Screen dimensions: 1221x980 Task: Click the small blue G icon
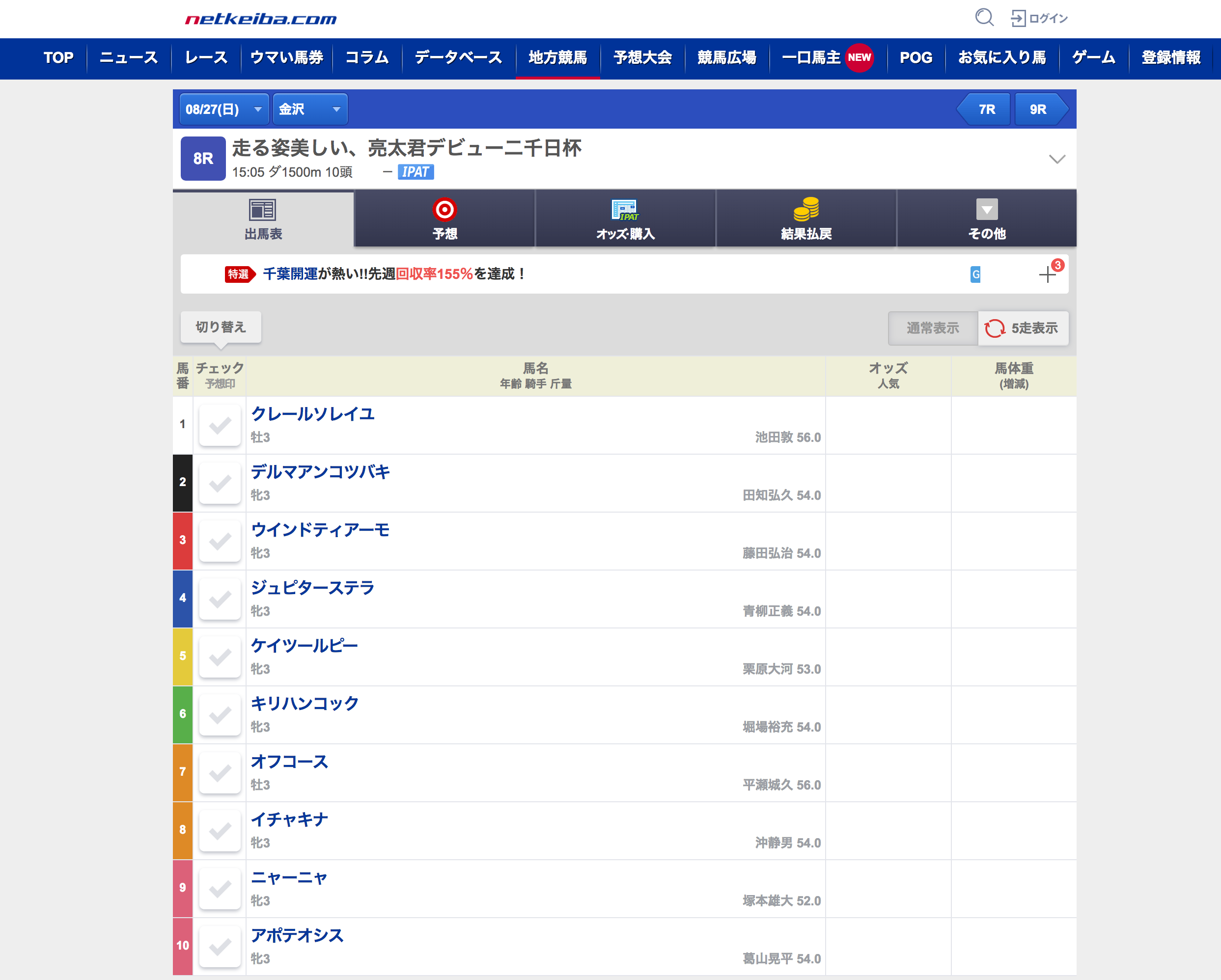click(975, 274)
